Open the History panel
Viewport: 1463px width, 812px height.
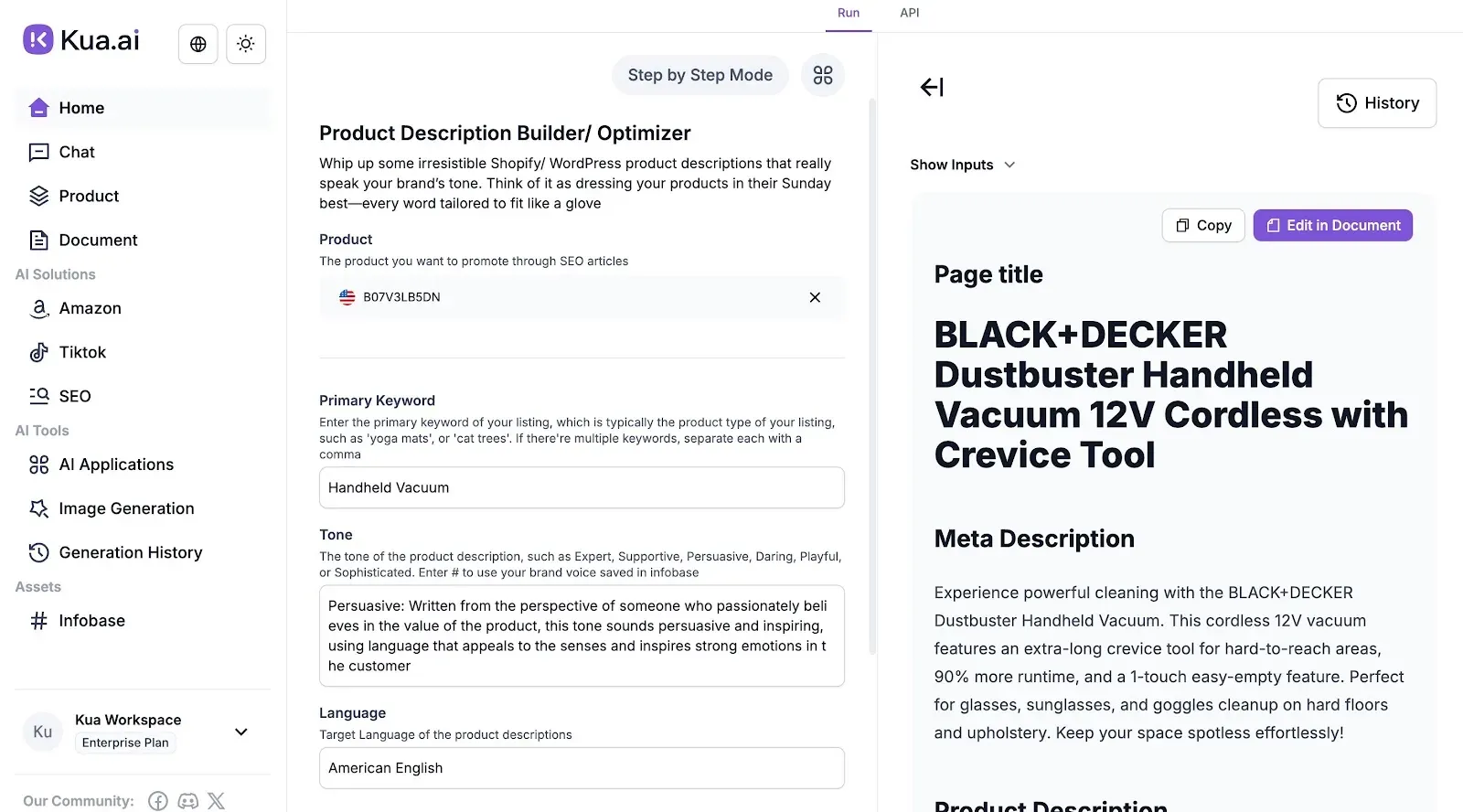(x=1377, y=103)
